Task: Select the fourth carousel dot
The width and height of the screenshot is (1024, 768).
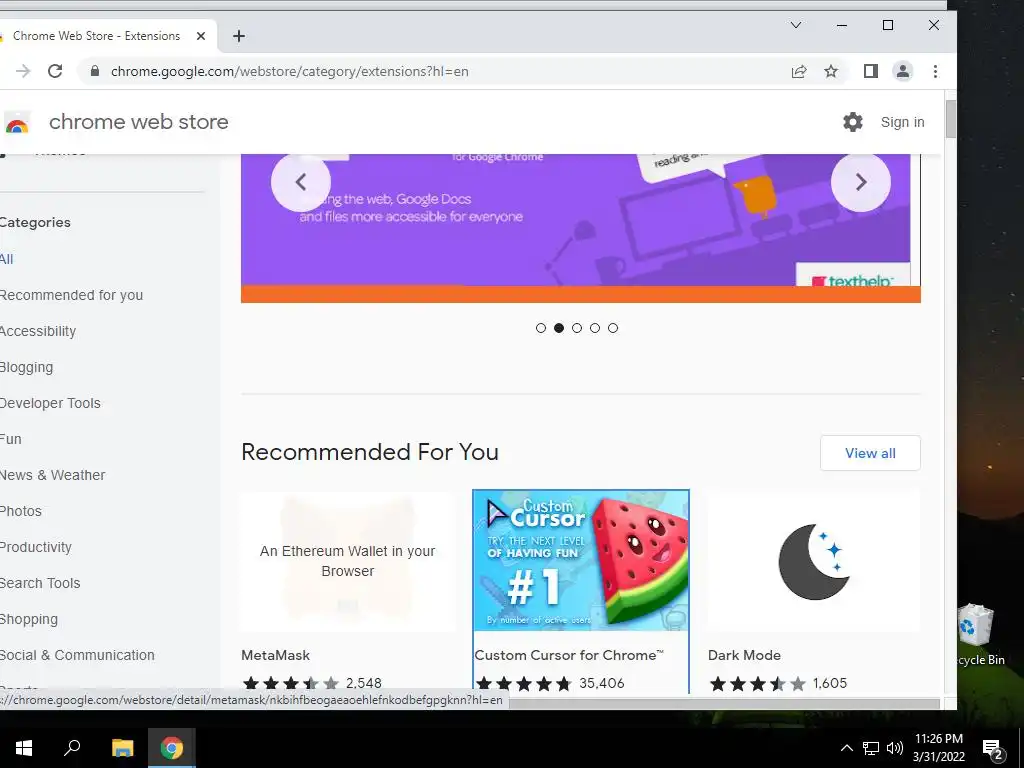Action: tap(595, 328)
